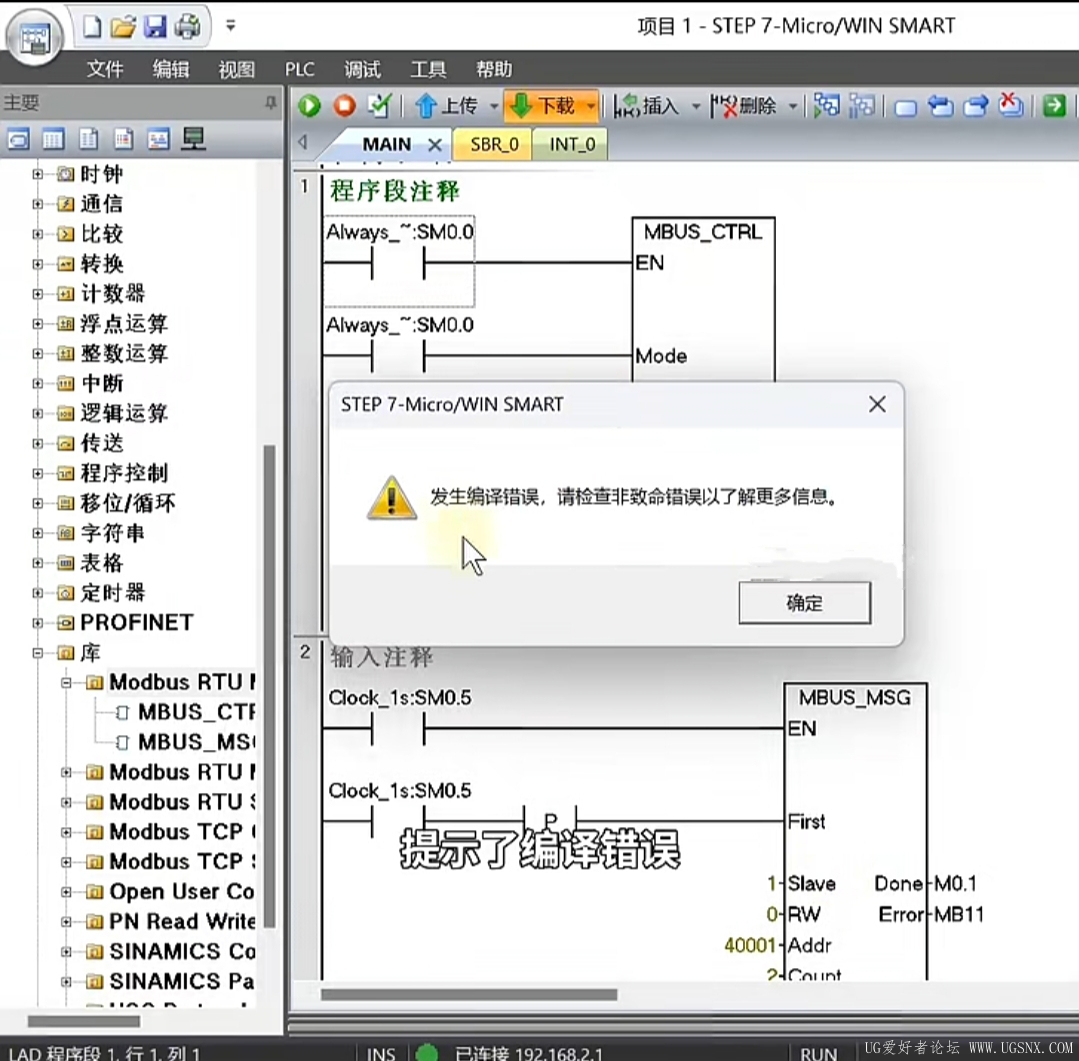Open the Insert dropdown arrow
Image resolution: width=1079 pixels, height=1061 pixels.
click(696, 106)
